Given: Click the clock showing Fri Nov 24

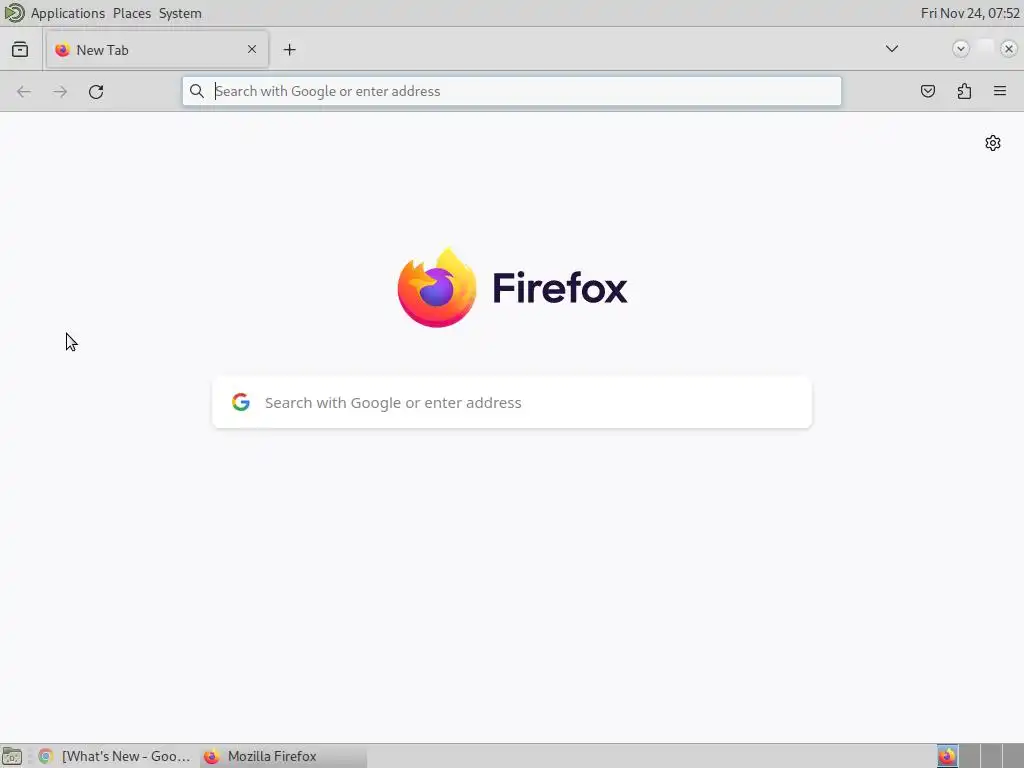Looking at the screenshot, I should click(970, 13).
